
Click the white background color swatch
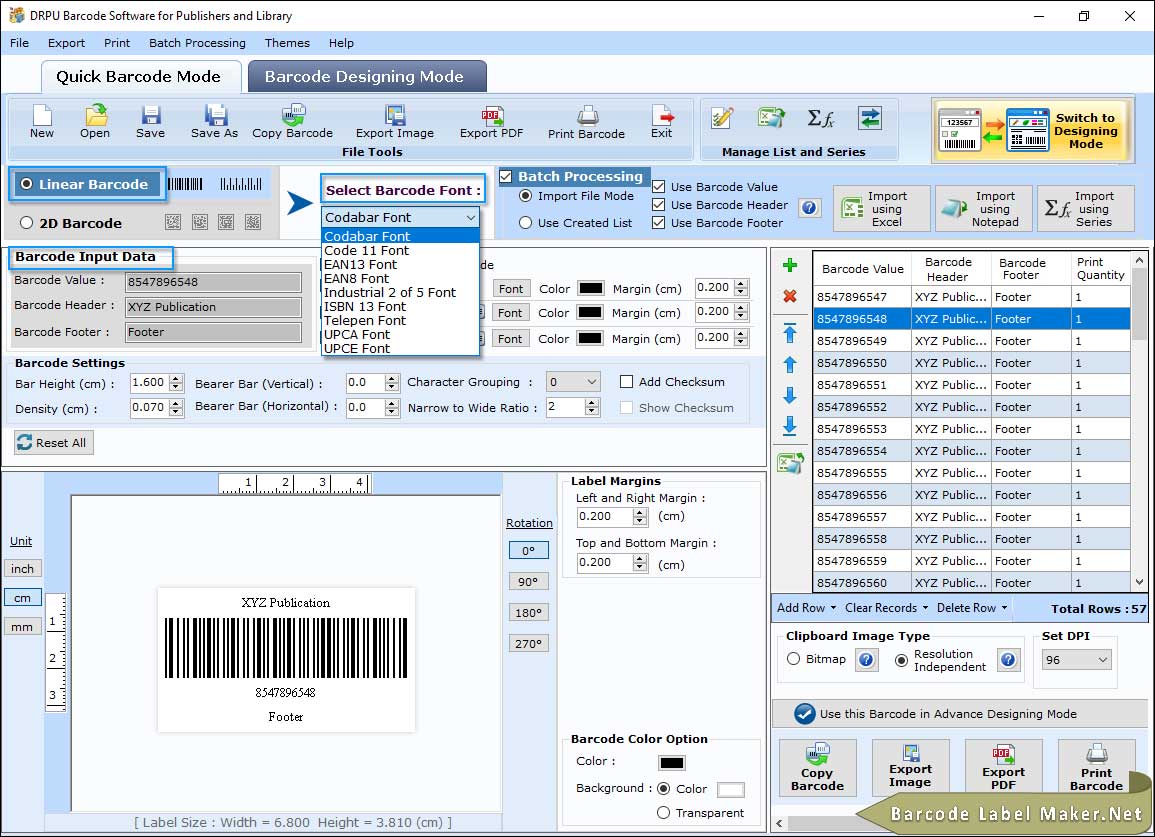pos(731,789)
